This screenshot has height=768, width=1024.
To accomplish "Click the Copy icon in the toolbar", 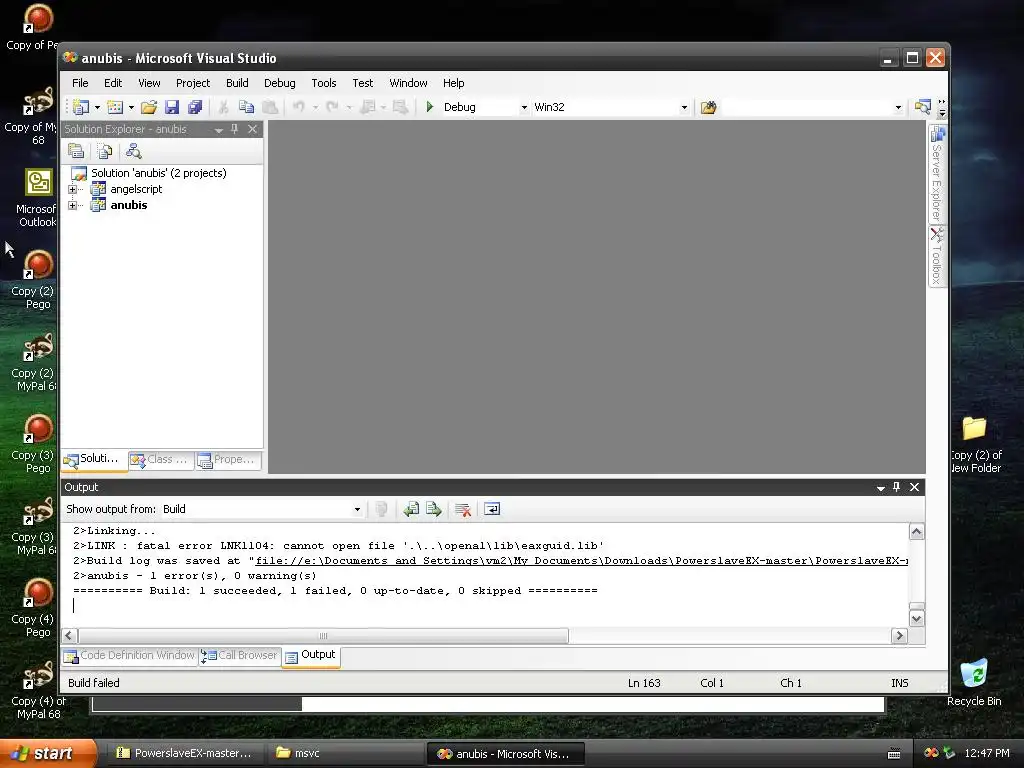I will click(x=246, y=107).
